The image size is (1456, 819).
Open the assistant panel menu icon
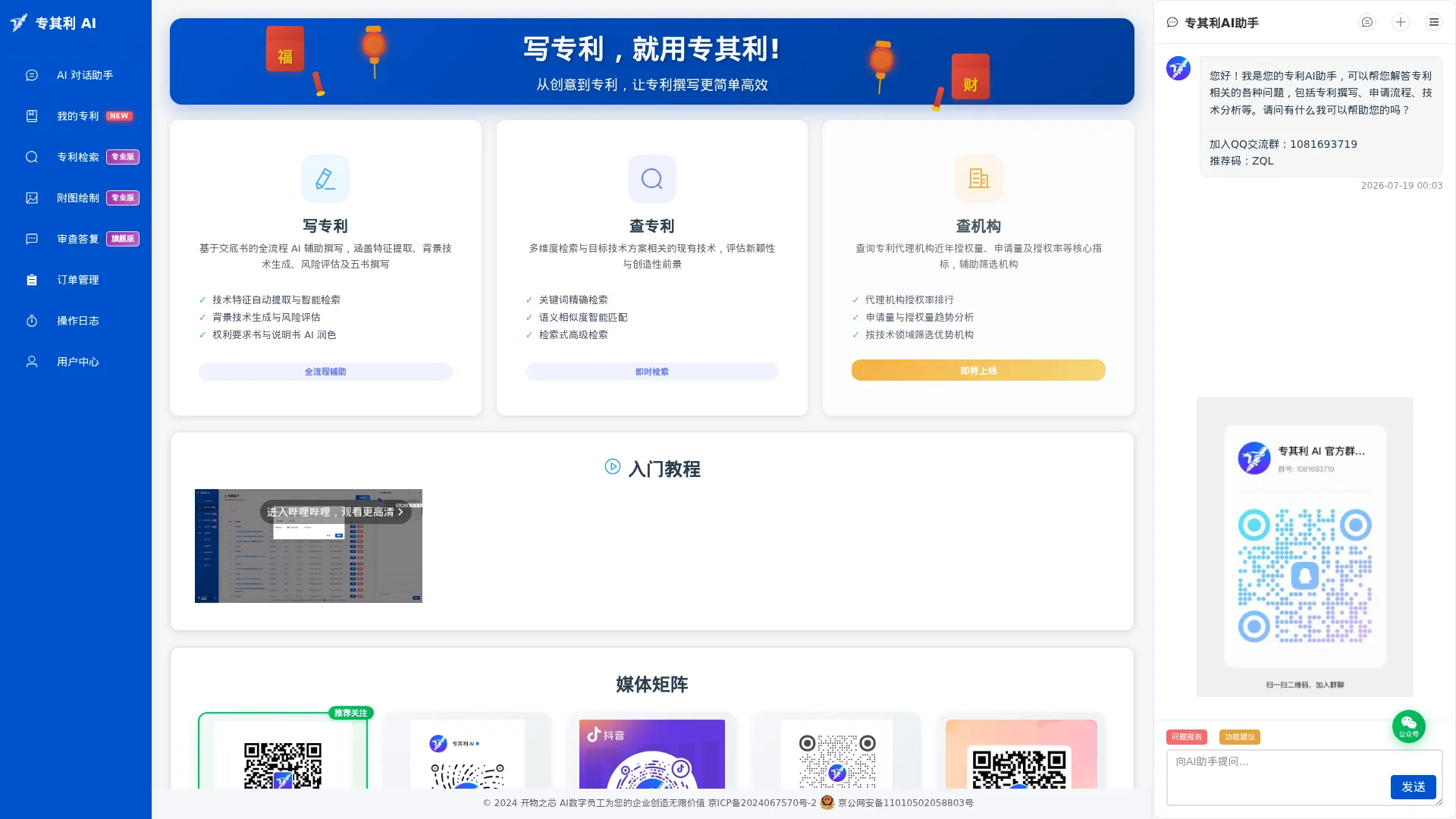coord(1434,23)
